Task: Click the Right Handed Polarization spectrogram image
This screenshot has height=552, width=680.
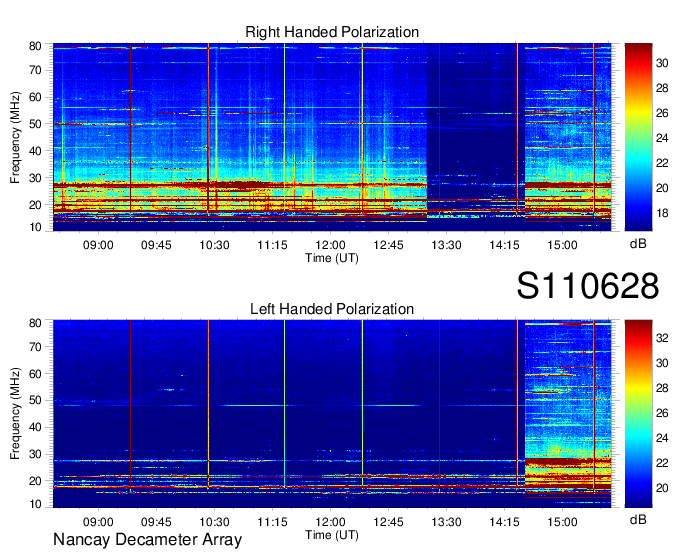Action: pyautogui.click(x=332, y=137)
